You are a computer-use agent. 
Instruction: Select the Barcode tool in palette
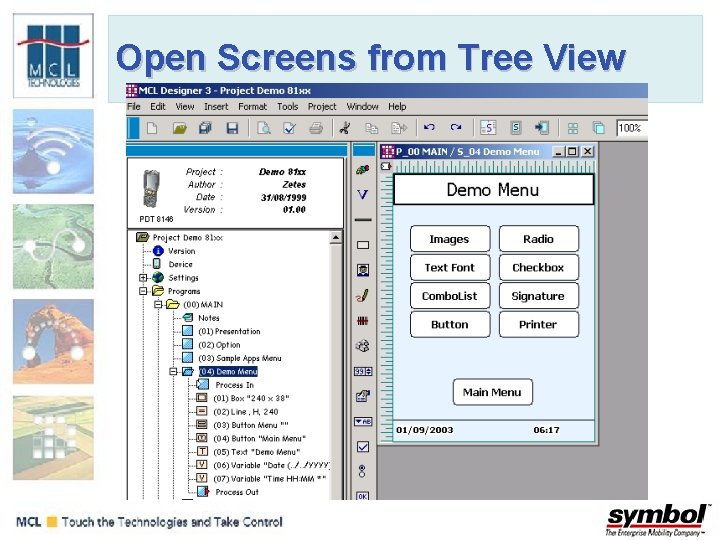pyautogui.click(x=363, y=321)
